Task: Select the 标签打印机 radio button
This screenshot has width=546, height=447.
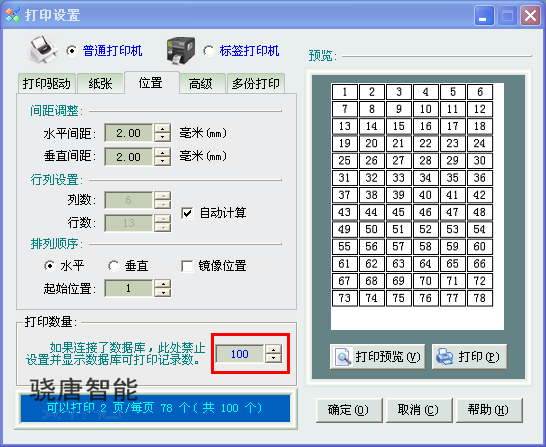Action: click(x=209, y=51)
